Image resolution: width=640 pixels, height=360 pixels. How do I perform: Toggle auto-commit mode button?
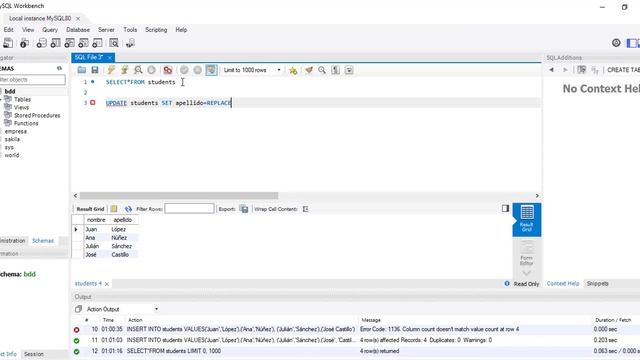[211, 70]
